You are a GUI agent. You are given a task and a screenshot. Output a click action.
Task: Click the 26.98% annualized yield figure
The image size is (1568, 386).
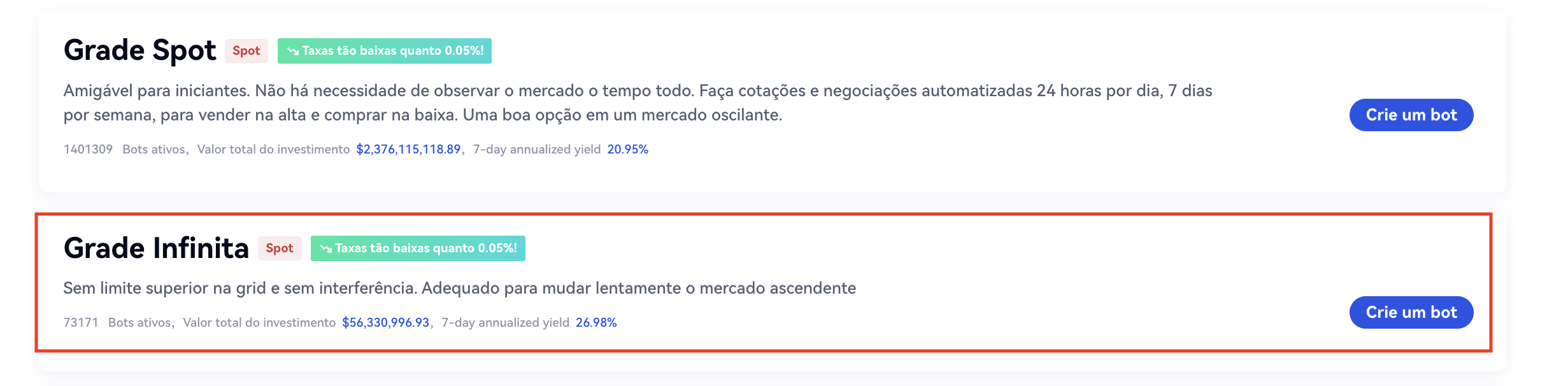click(596, 322)
